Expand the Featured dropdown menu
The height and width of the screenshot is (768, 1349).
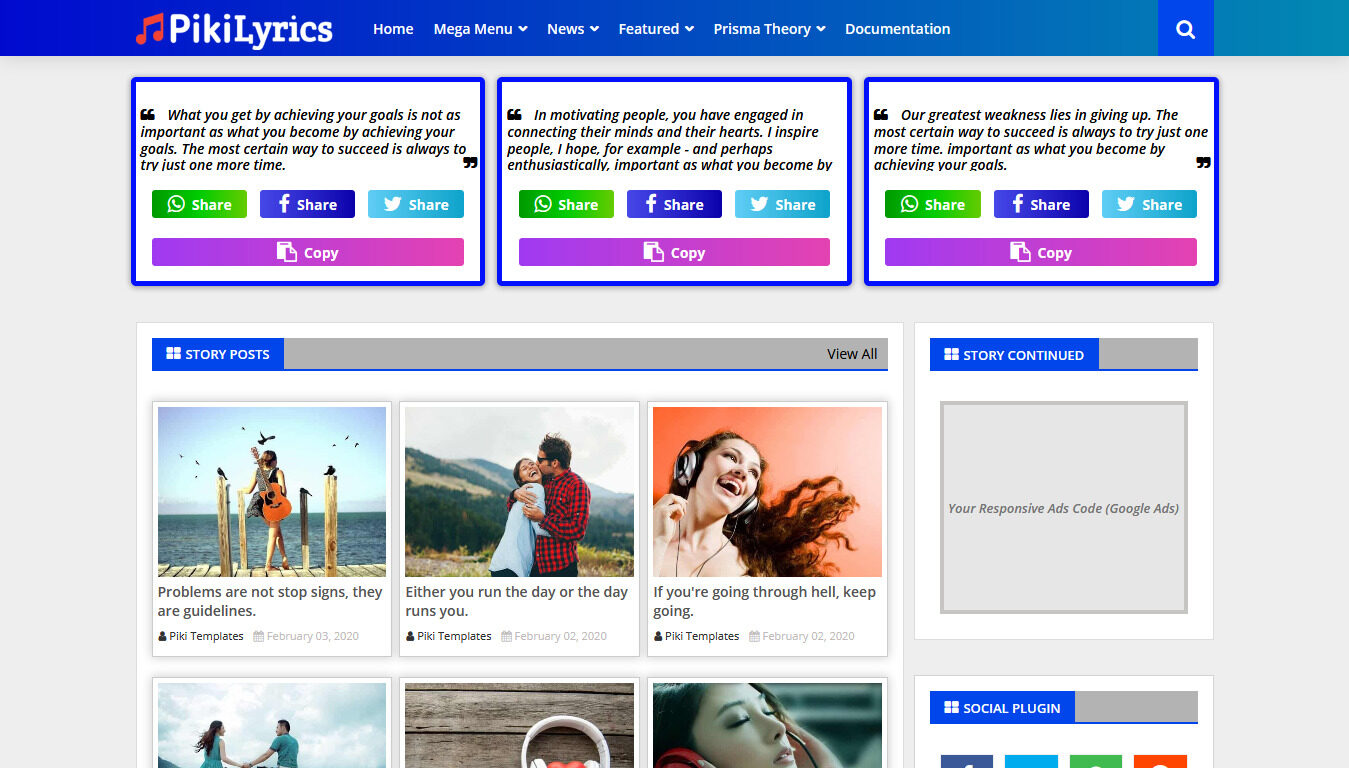click(x=656, y=29)
